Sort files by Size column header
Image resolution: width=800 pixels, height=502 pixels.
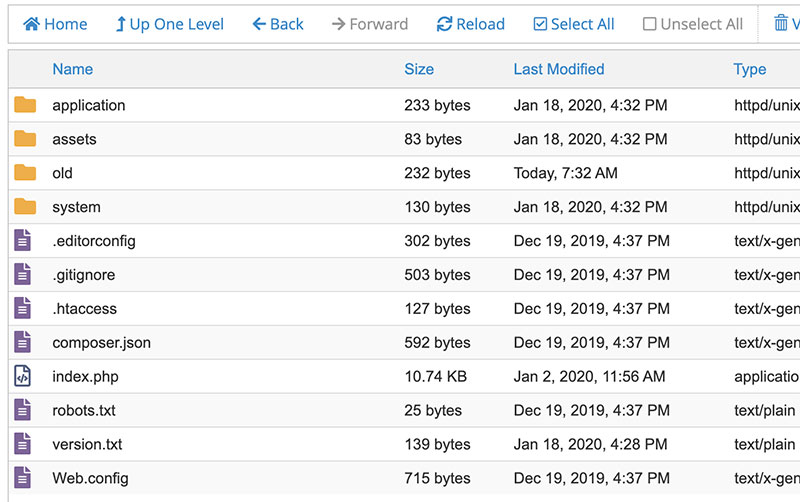point(419,69)
